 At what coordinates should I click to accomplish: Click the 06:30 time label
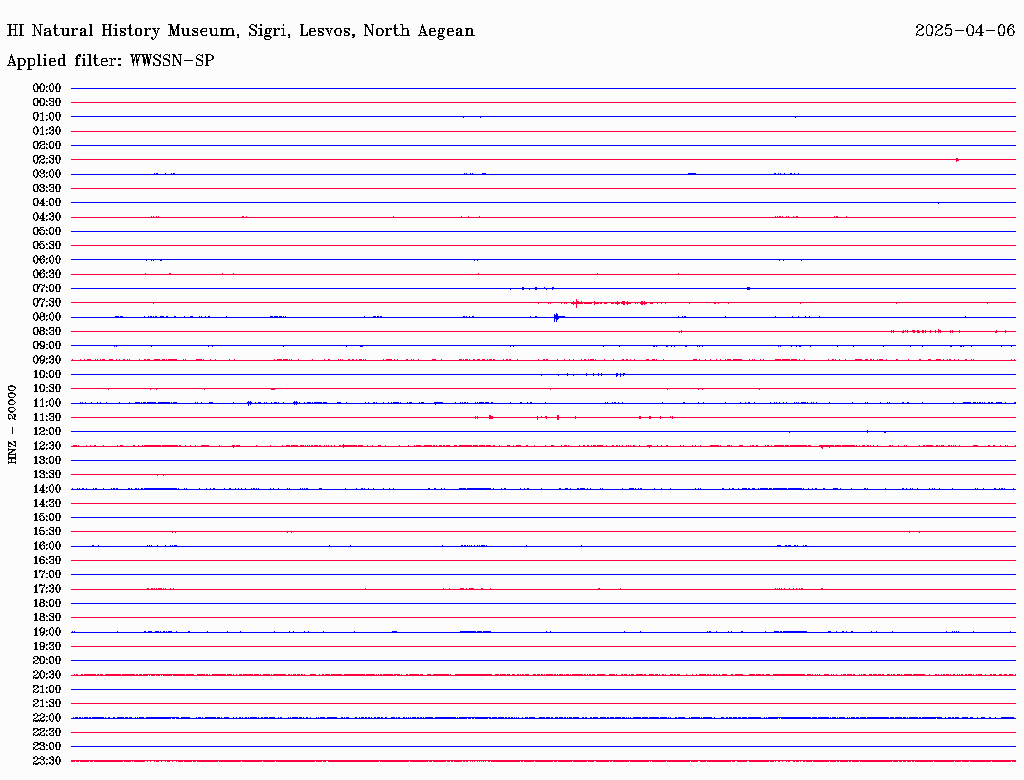pyautogui.click(x=47, y=274)
